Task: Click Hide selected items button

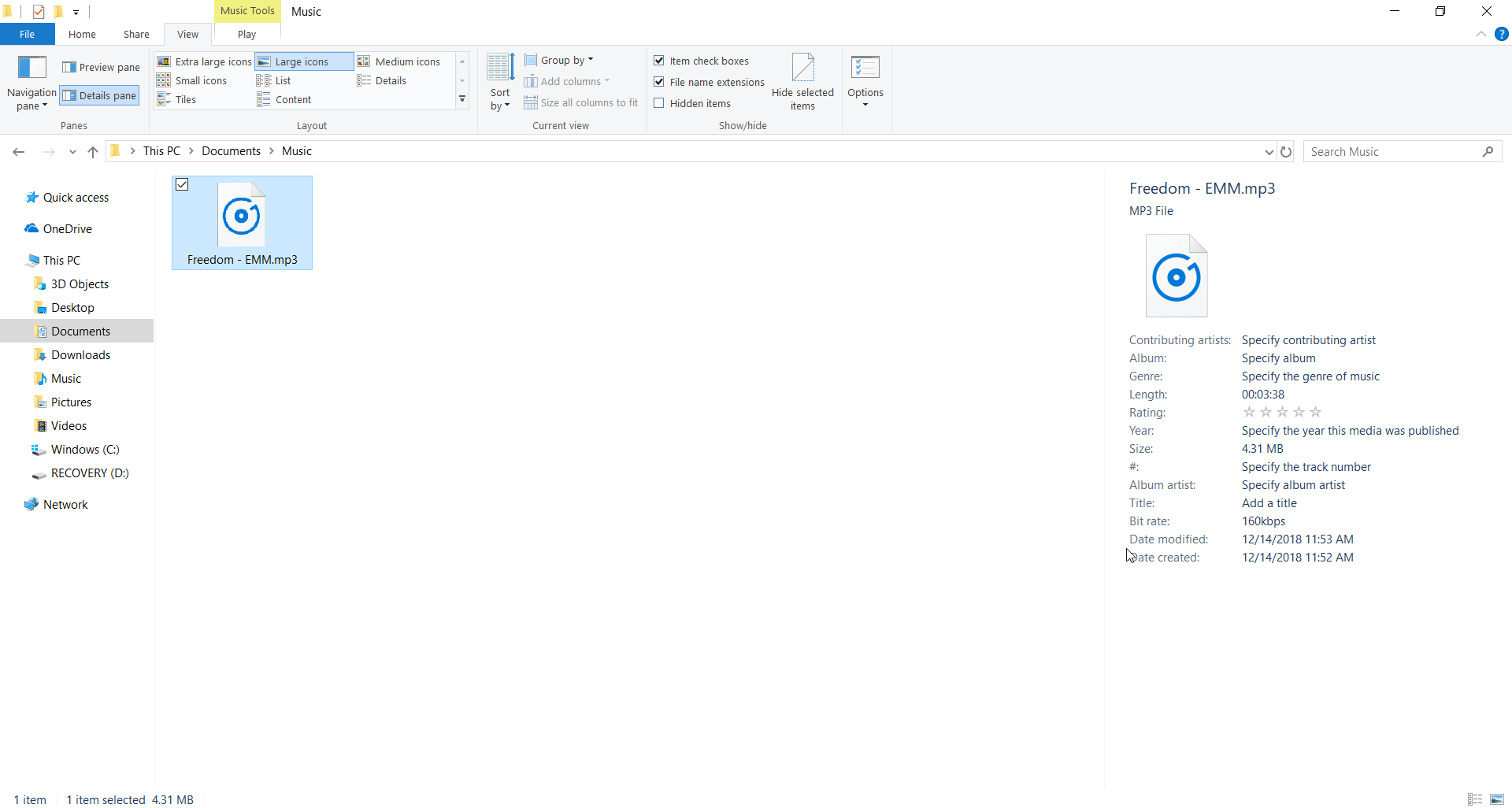Action: 802,83
